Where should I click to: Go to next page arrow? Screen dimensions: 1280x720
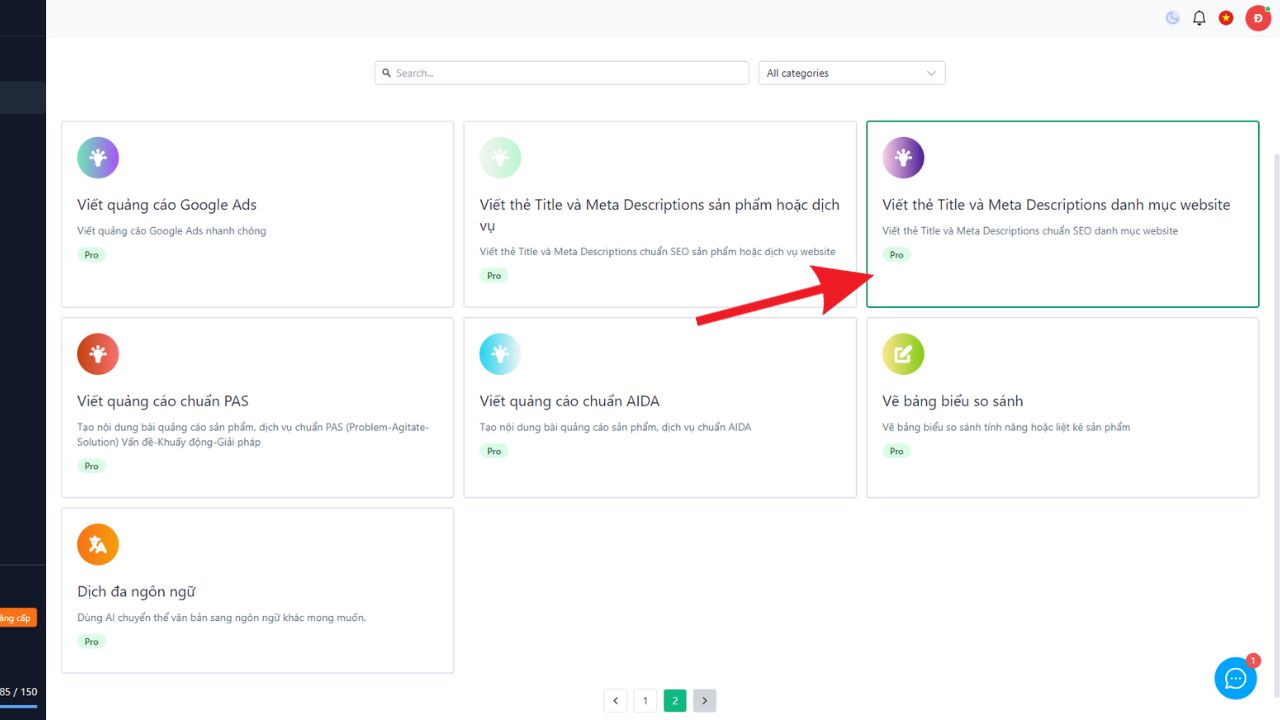[705, 701]
